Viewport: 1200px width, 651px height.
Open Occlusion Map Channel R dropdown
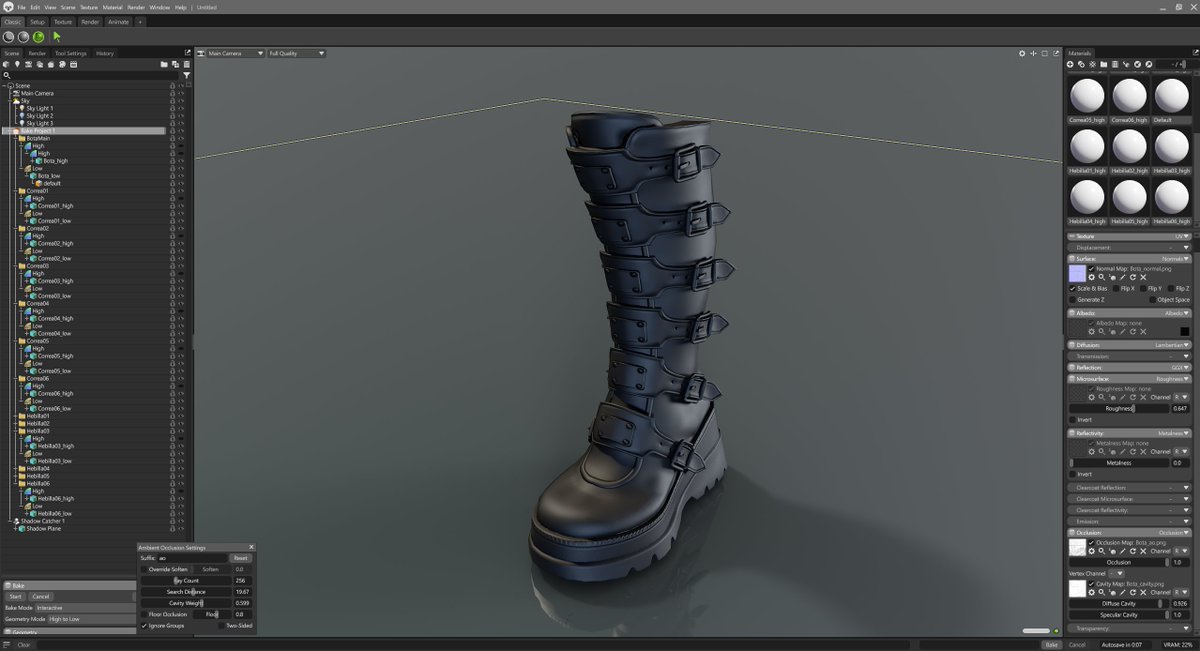(x=1182, y=551)
